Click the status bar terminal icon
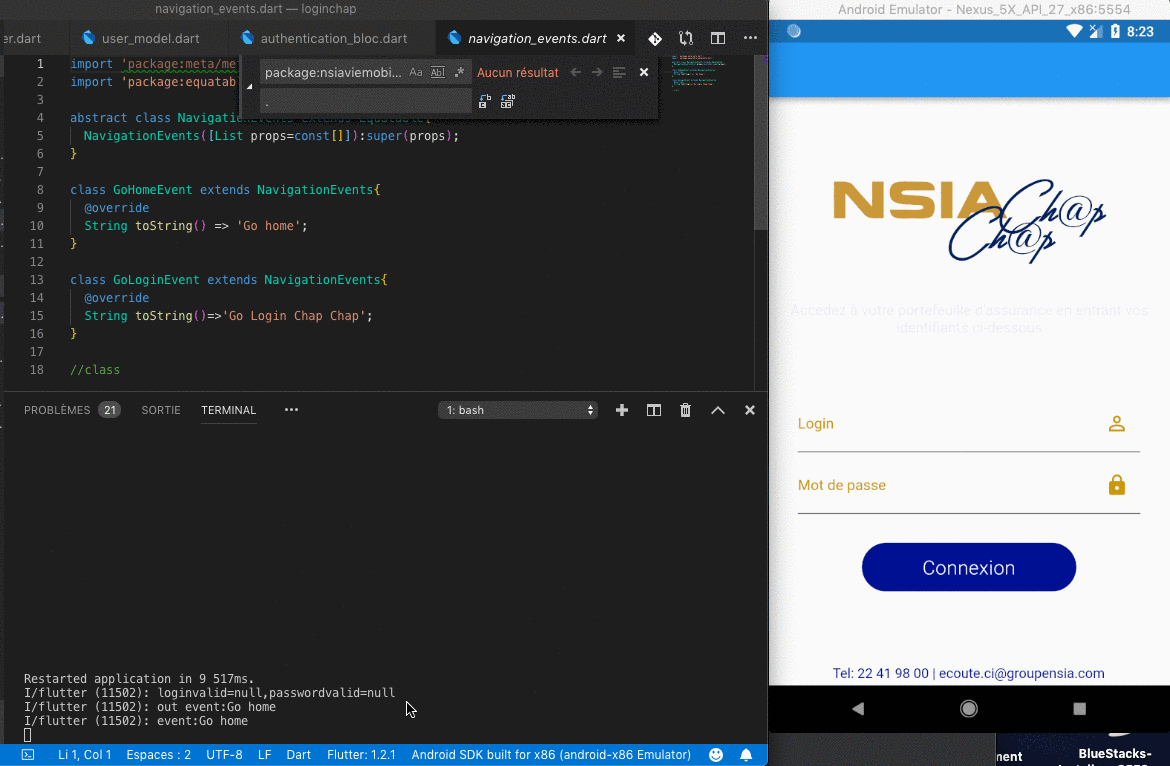Image resolution: width=1170 pixels, height=766 pixels. (28, 755)
